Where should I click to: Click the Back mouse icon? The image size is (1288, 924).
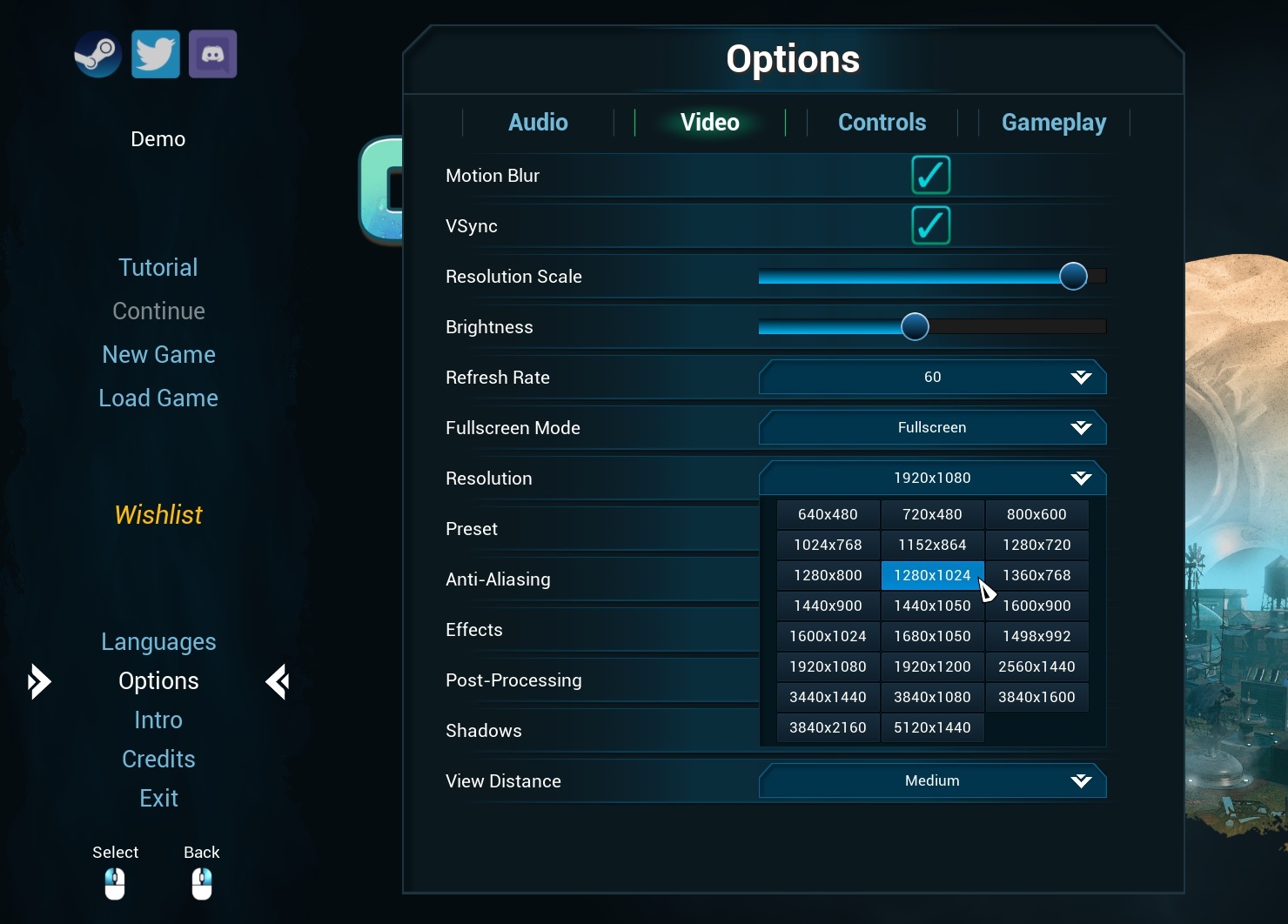pos(202,883)
